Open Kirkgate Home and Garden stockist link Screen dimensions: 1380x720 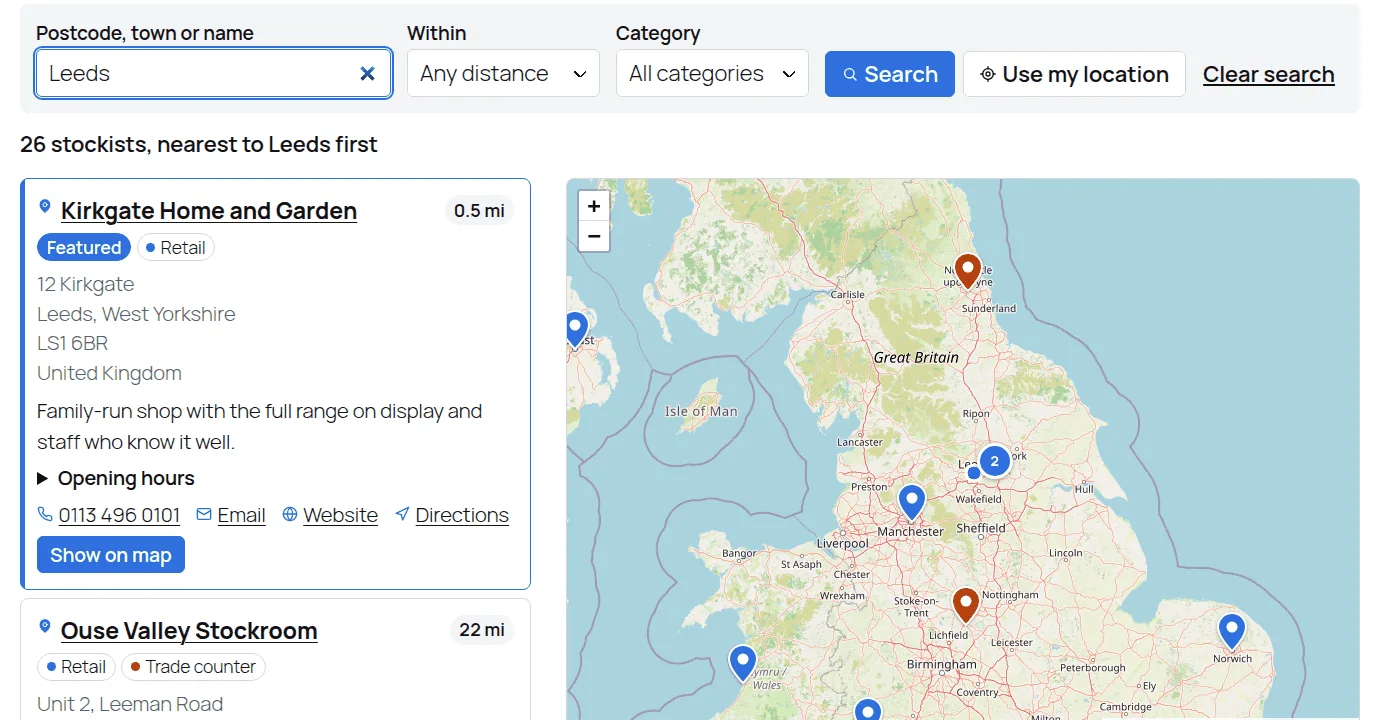pyautogui.click(x=209, y=211)
